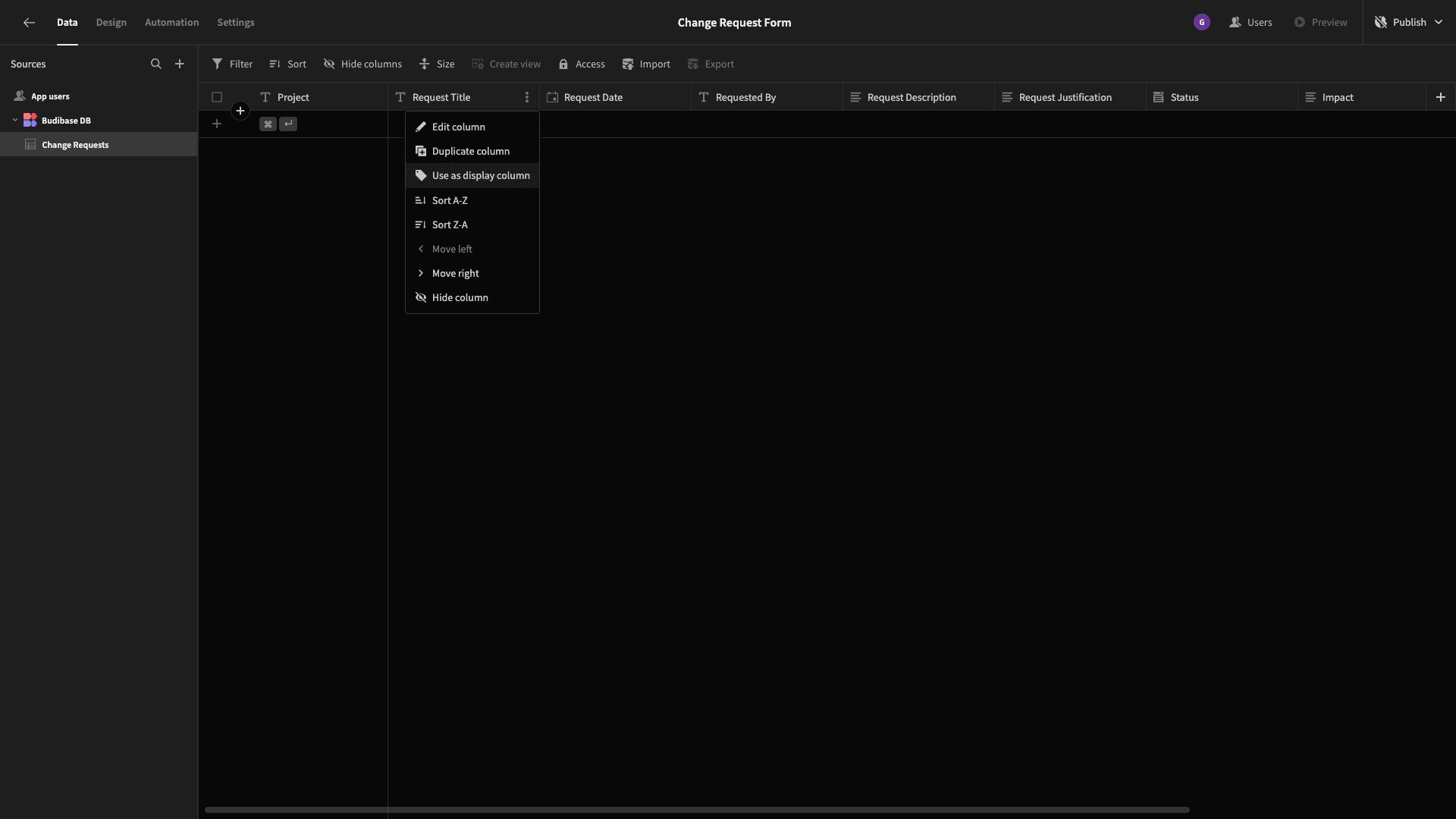The image size is (1456, 819).
Task: Click the horizontal table scrollbar
Action: 697,810
